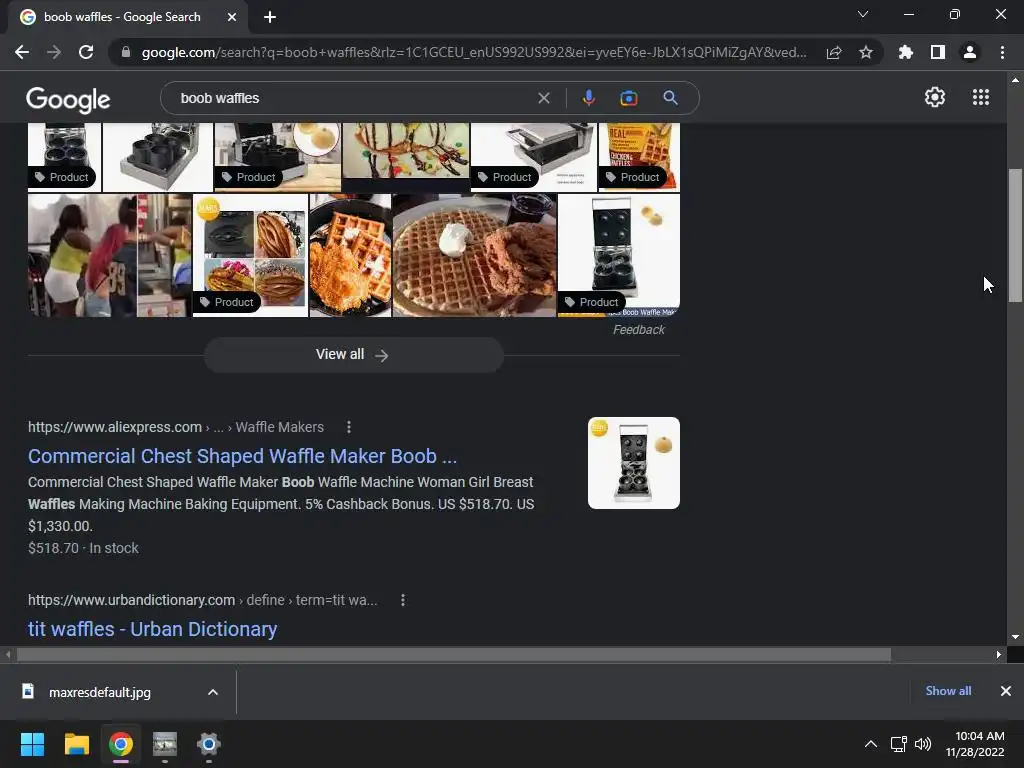This screenshot has height=768, width=1024.
Task: Share this page icon in address bar
Action: coord(834,52)
